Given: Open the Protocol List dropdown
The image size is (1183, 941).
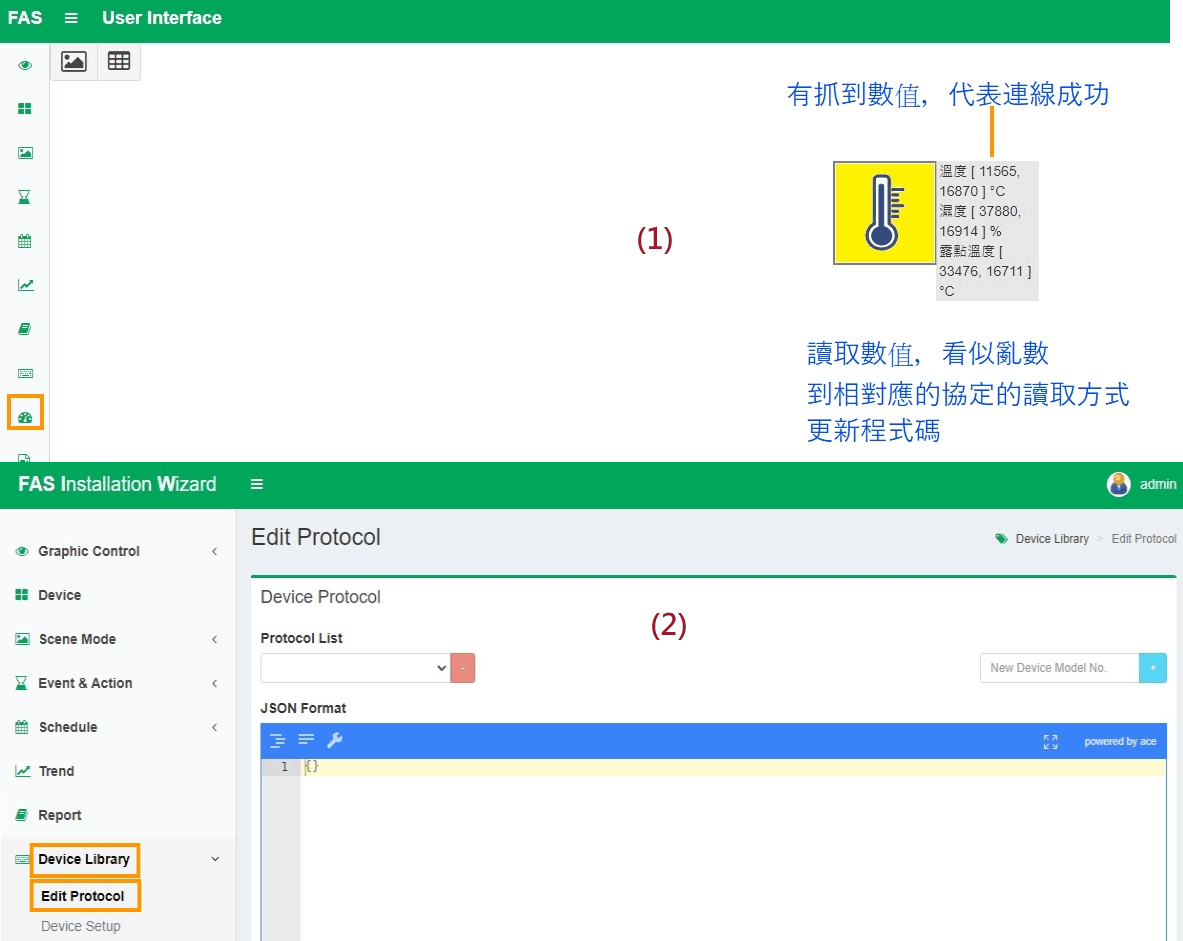Looking at the screenshot, I should click(x=355, y=668).
